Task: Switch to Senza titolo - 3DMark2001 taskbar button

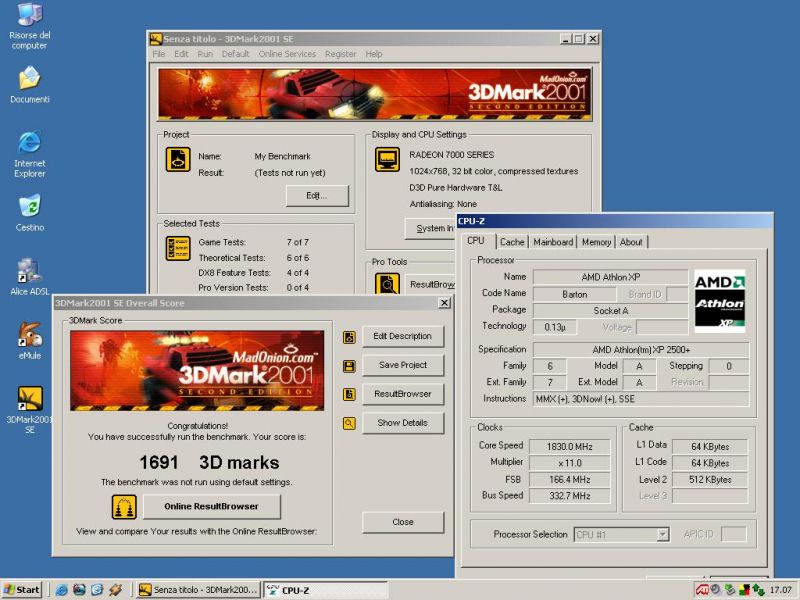Action: click(x=198, y=590)
